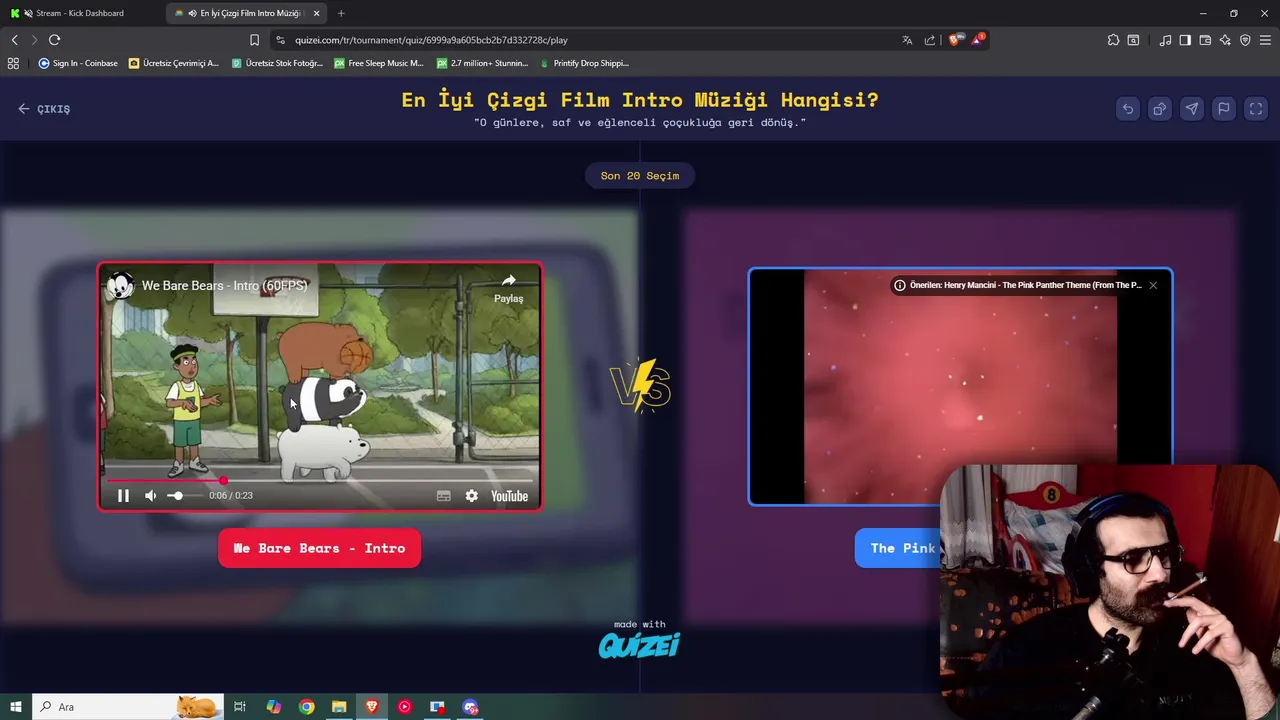Undo last choice with the quiz back-arrow icon
Image resolution: width=1280 pixels, height=720 pixels.
1128,109
